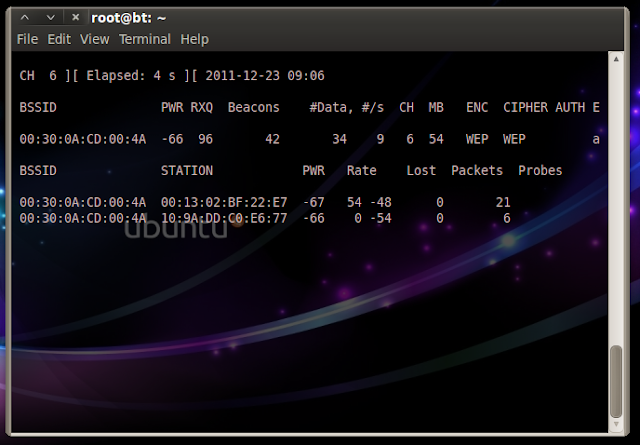The width and height of the screenshot is (640, 445).
Task: Click the data count '34'
Action: [x=339, y=139]
